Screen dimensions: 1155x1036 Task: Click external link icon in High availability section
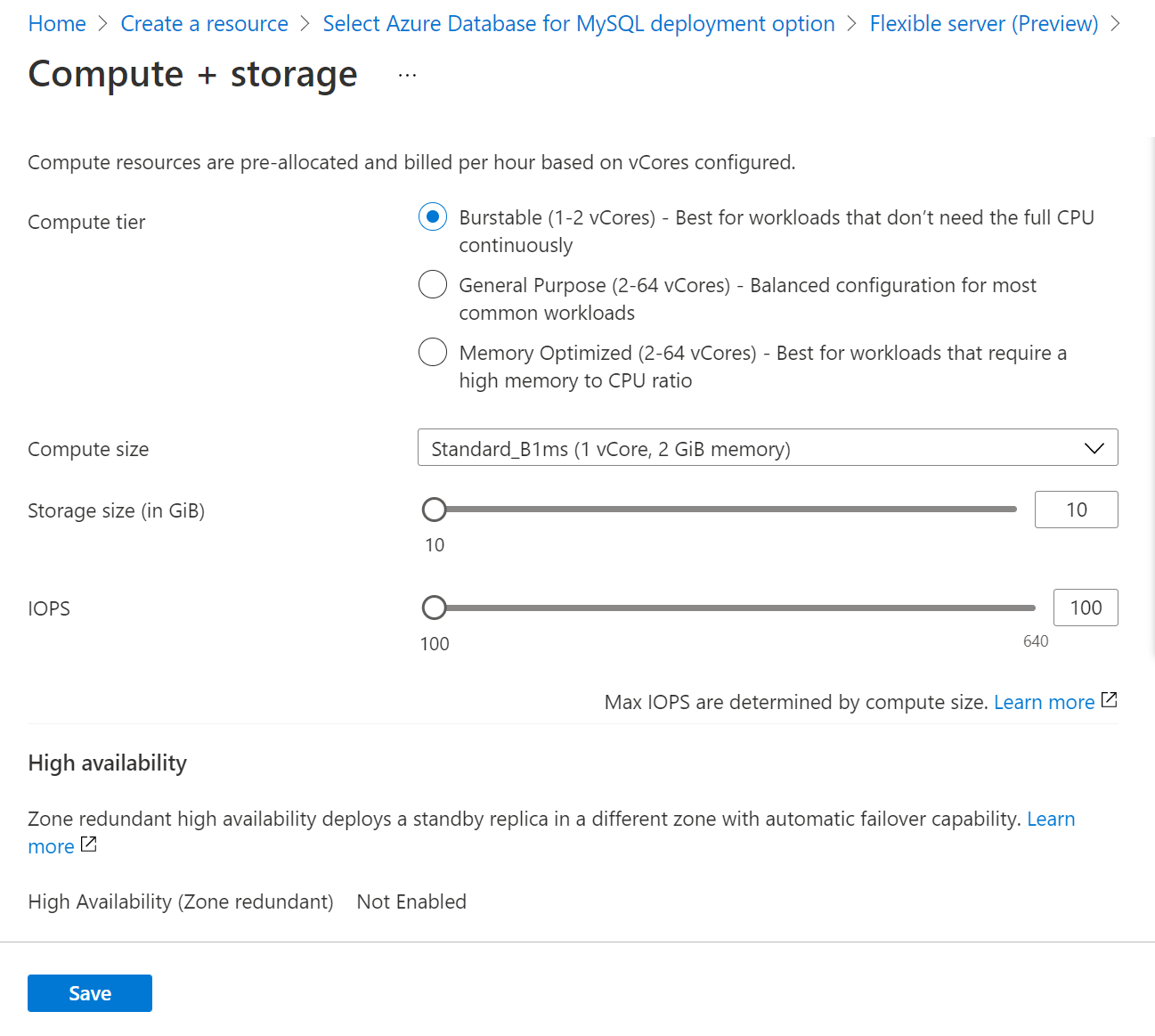[x=89, y=844]
